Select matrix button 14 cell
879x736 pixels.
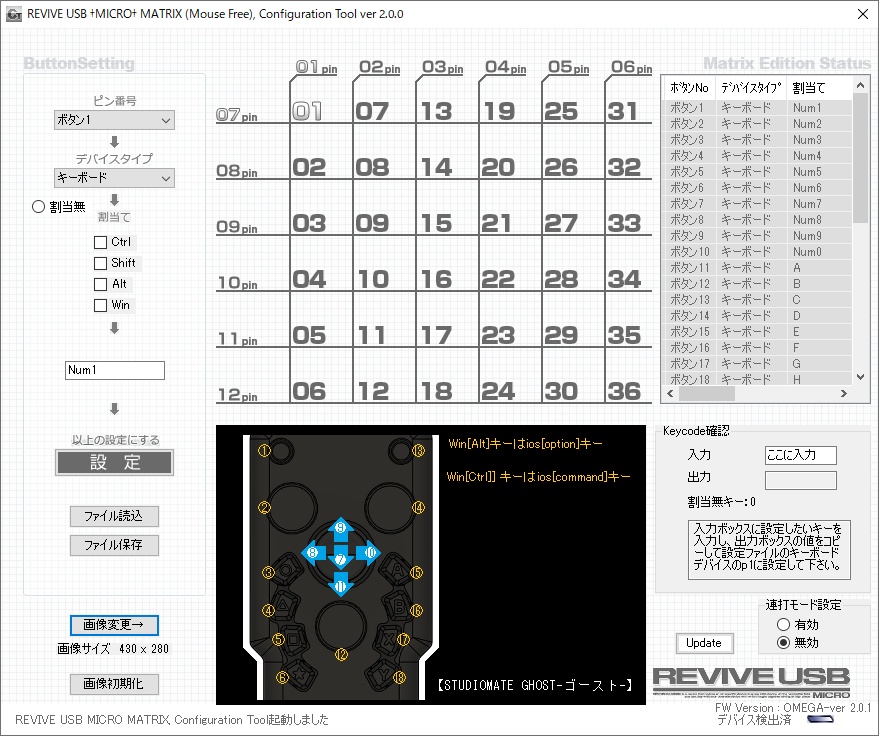click(x=436, y=167)
